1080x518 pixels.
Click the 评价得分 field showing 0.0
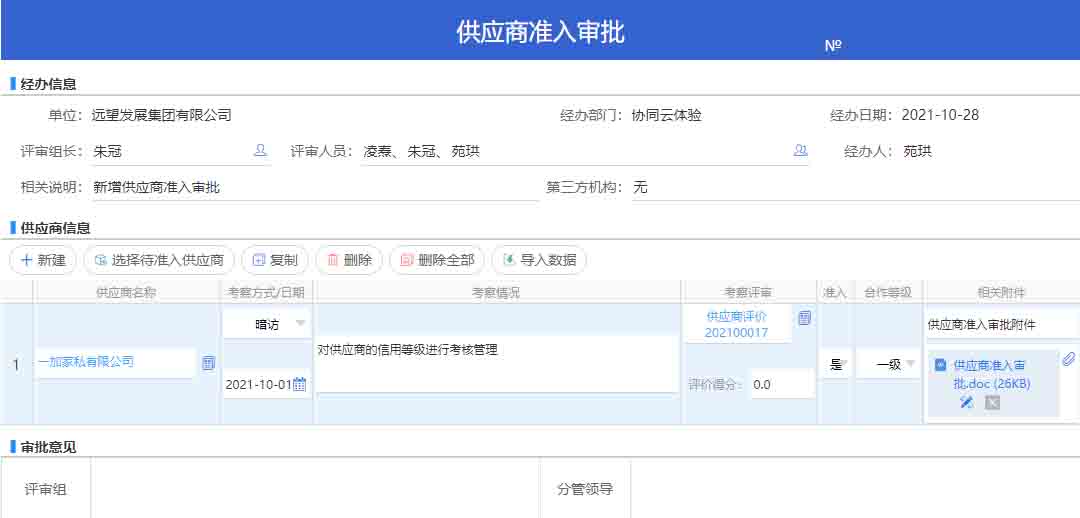click(x=781, y=384)
